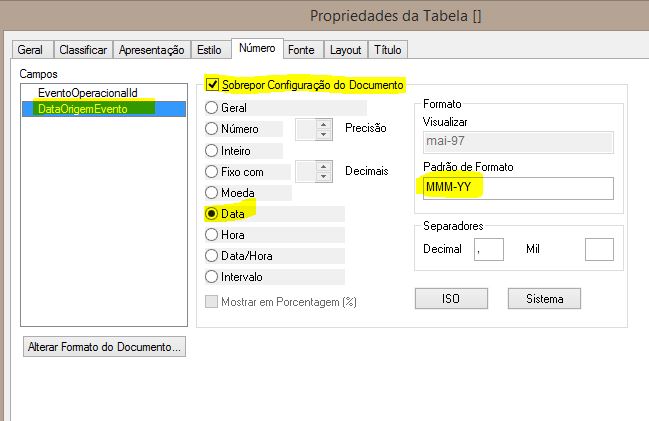Open the Fonte tab
649x421 pixels.
[299, 50]
